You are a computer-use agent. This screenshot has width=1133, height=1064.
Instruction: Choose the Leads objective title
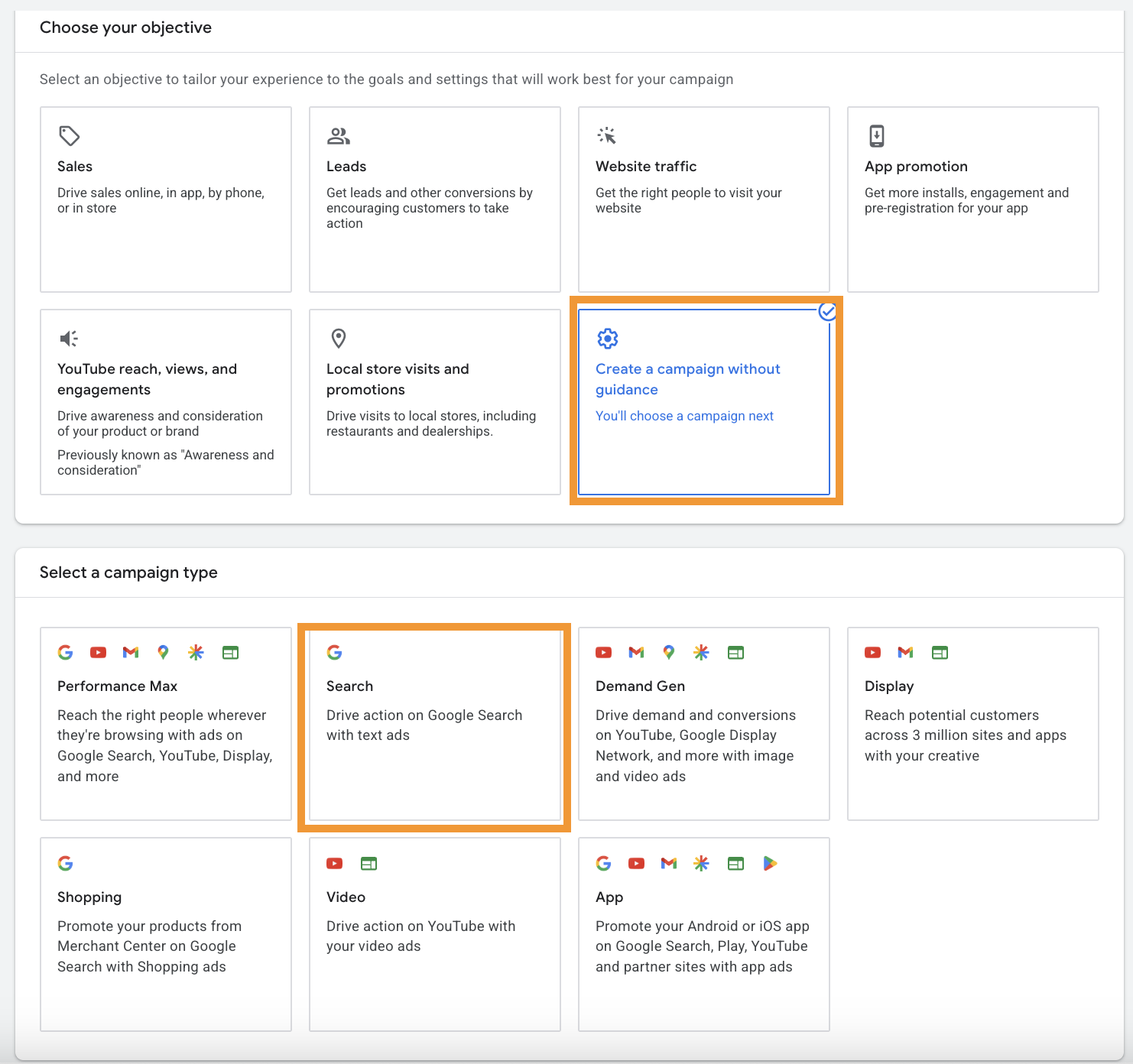click(x=346, y=167)
